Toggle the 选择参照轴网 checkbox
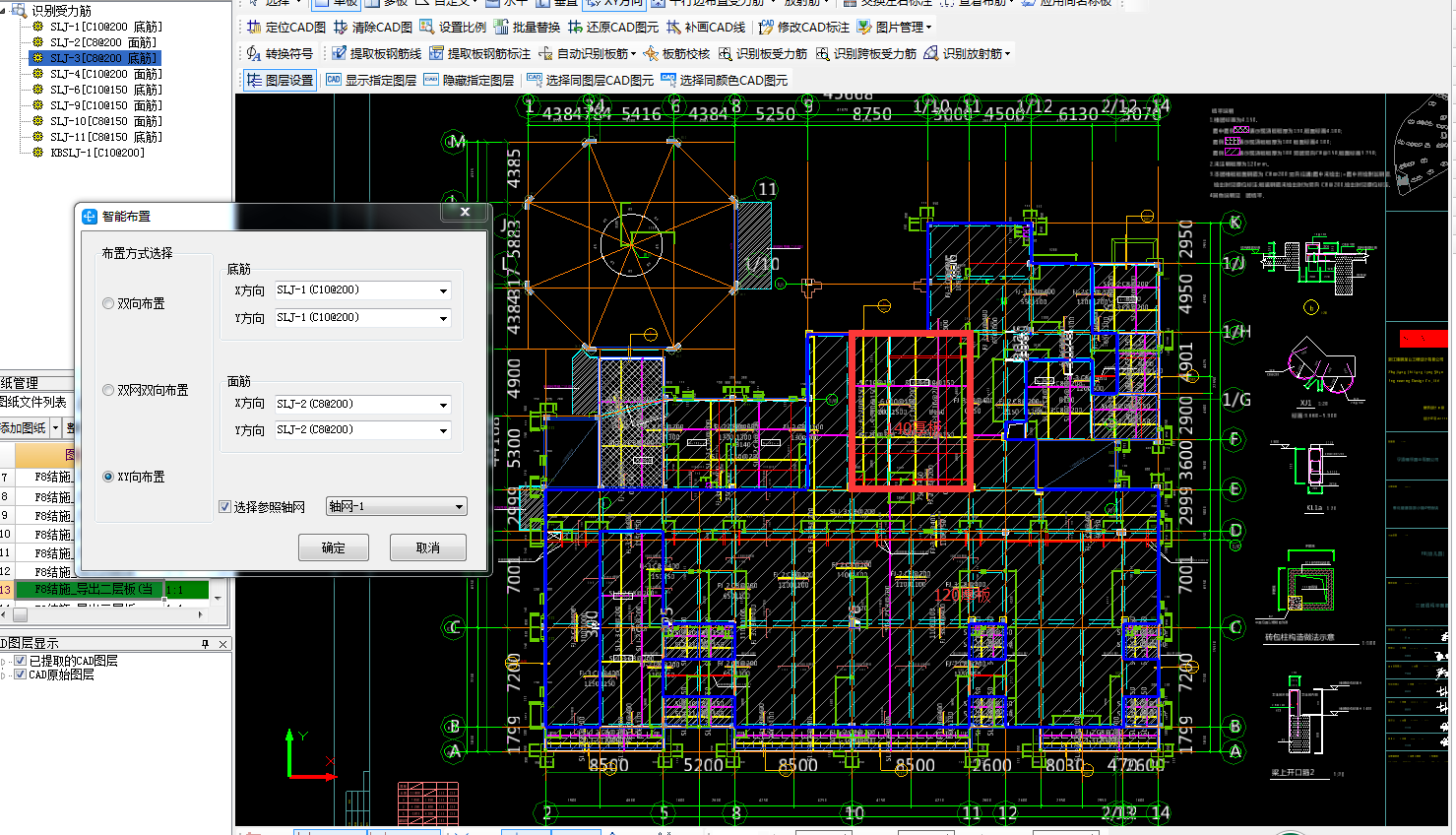 pos(224,507)
